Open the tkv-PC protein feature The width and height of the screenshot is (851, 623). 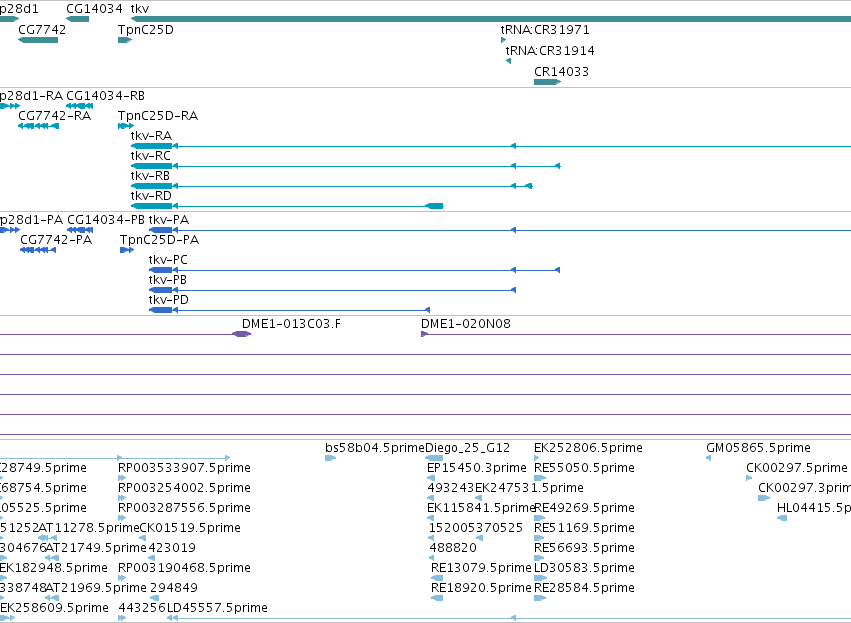(x=354, y=270)
